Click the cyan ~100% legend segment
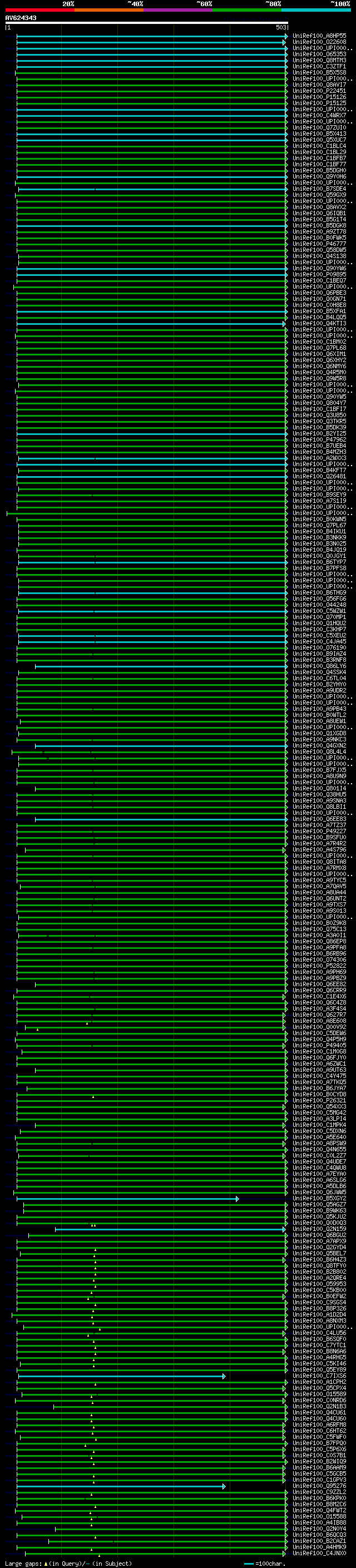This screenshot has height=1568, width=356. [x=316, y=10]
